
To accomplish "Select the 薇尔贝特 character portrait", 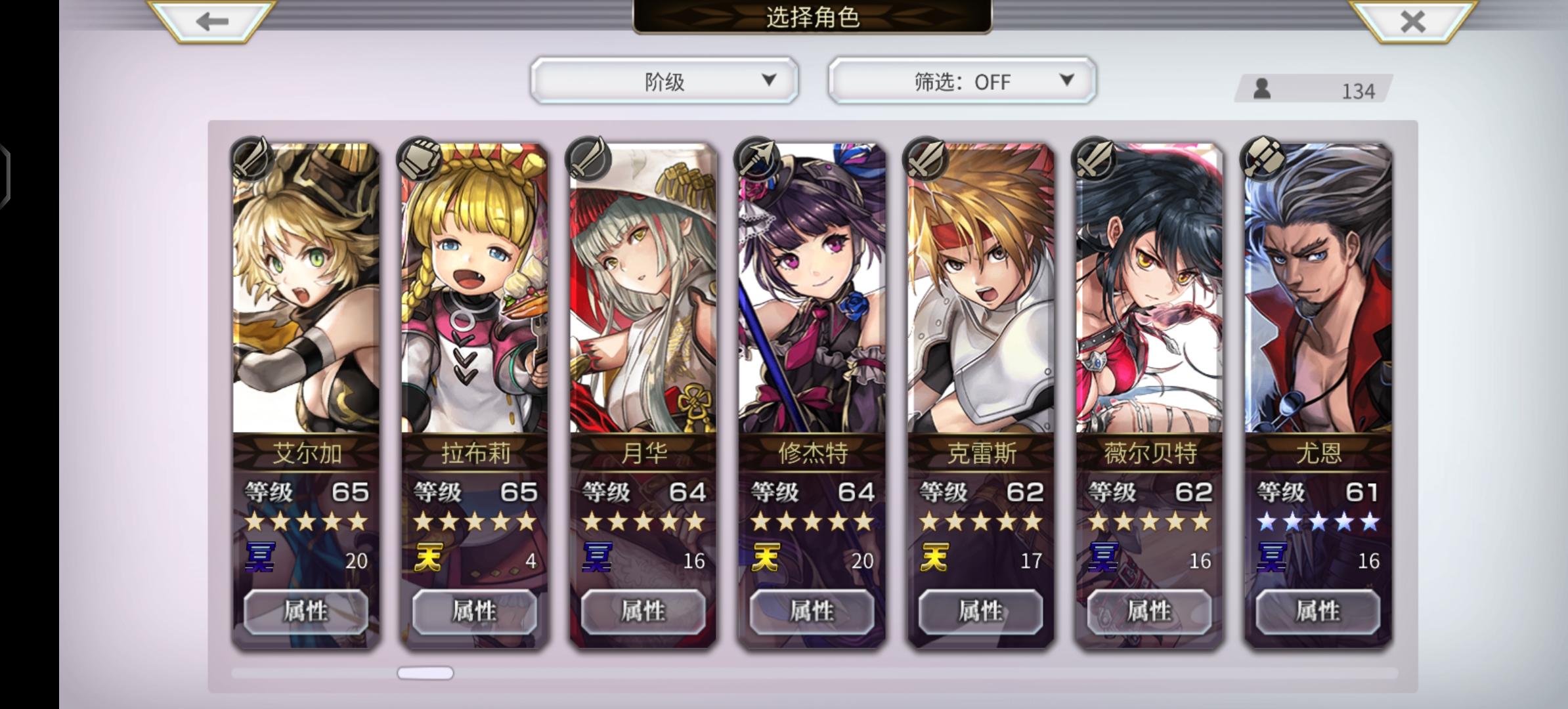I will (1150, 289).
